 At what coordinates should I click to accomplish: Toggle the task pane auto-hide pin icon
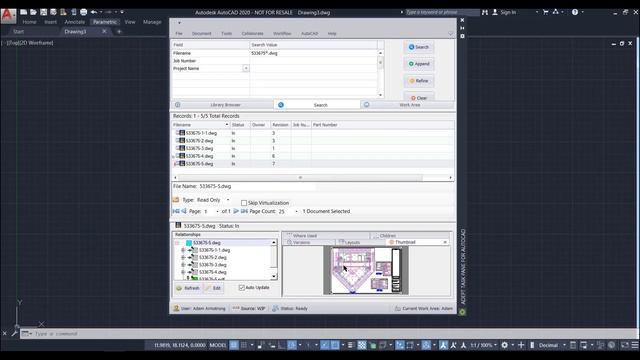462,28
